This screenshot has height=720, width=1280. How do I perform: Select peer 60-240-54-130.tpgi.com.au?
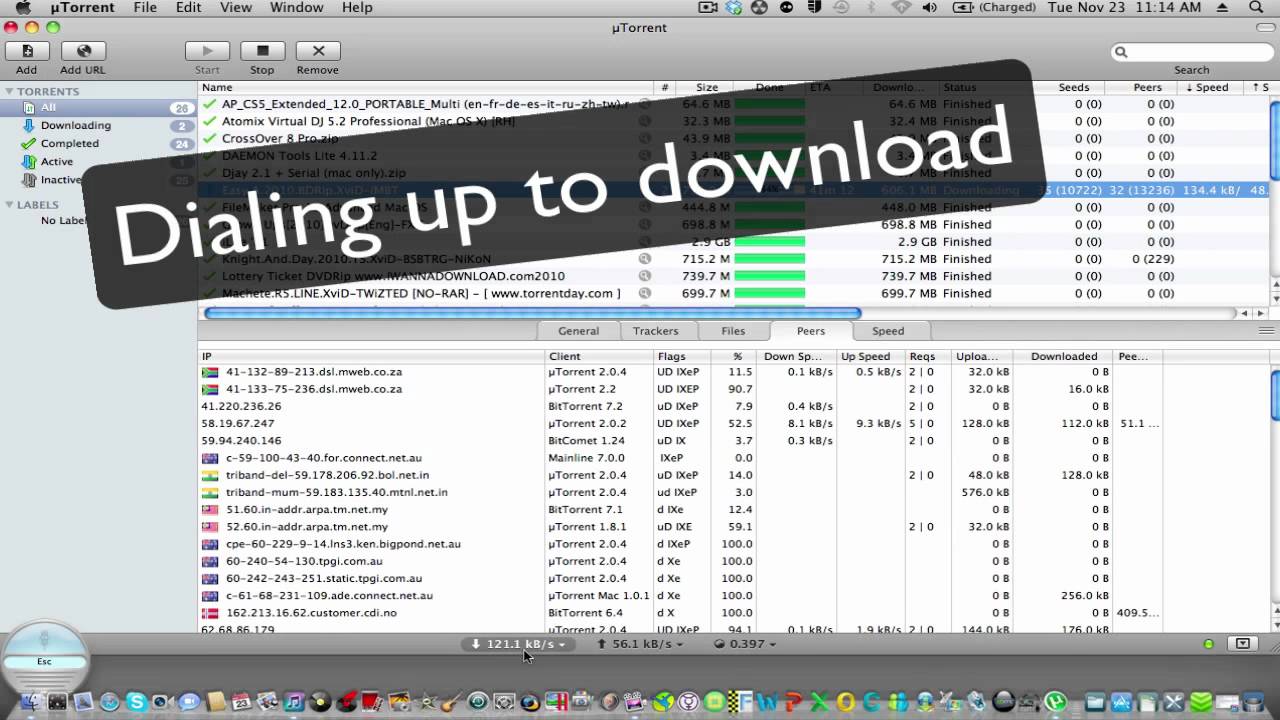point(733,562)
